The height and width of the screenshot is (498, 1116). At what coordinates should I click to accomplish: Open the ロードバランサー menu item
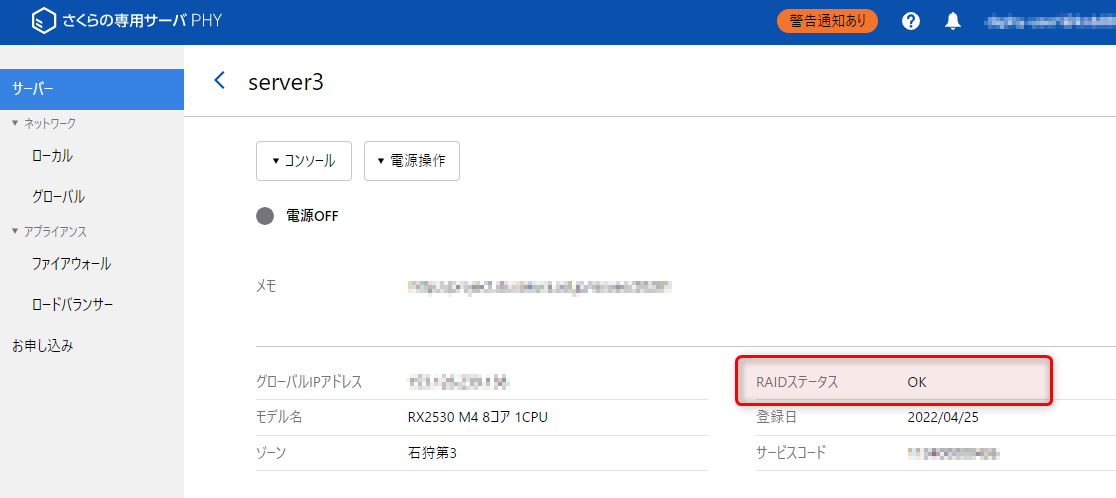pyautogui.click(x=72, y=304)
